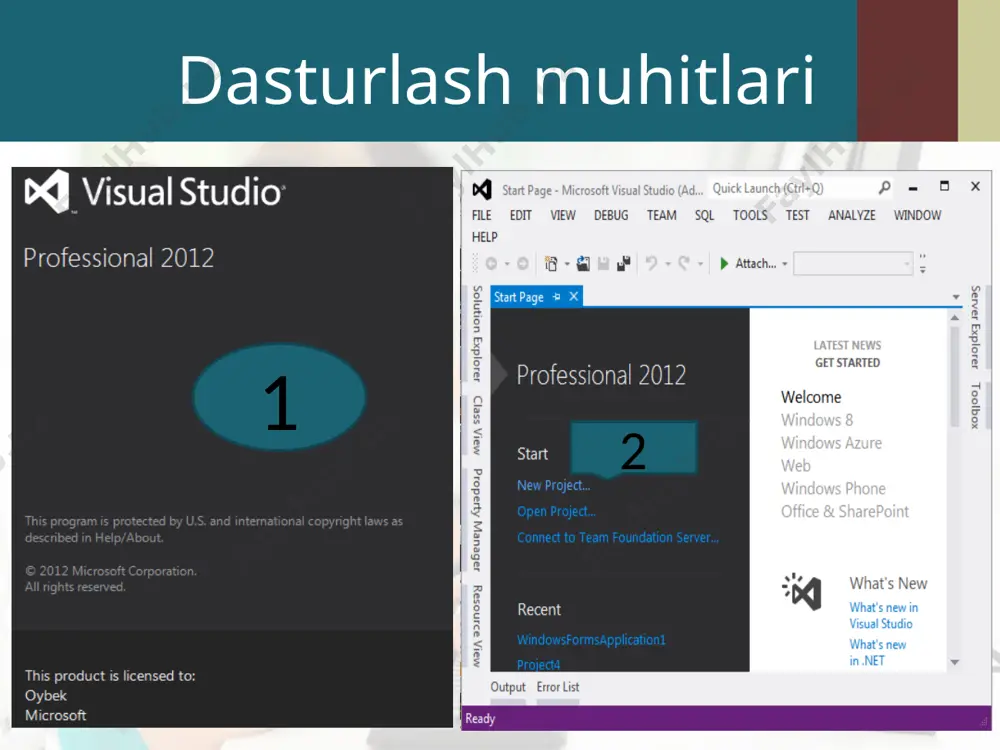The image size is (1000, 750).
Task: Select the Windows 8 get started topic
Action: [816, 420]
